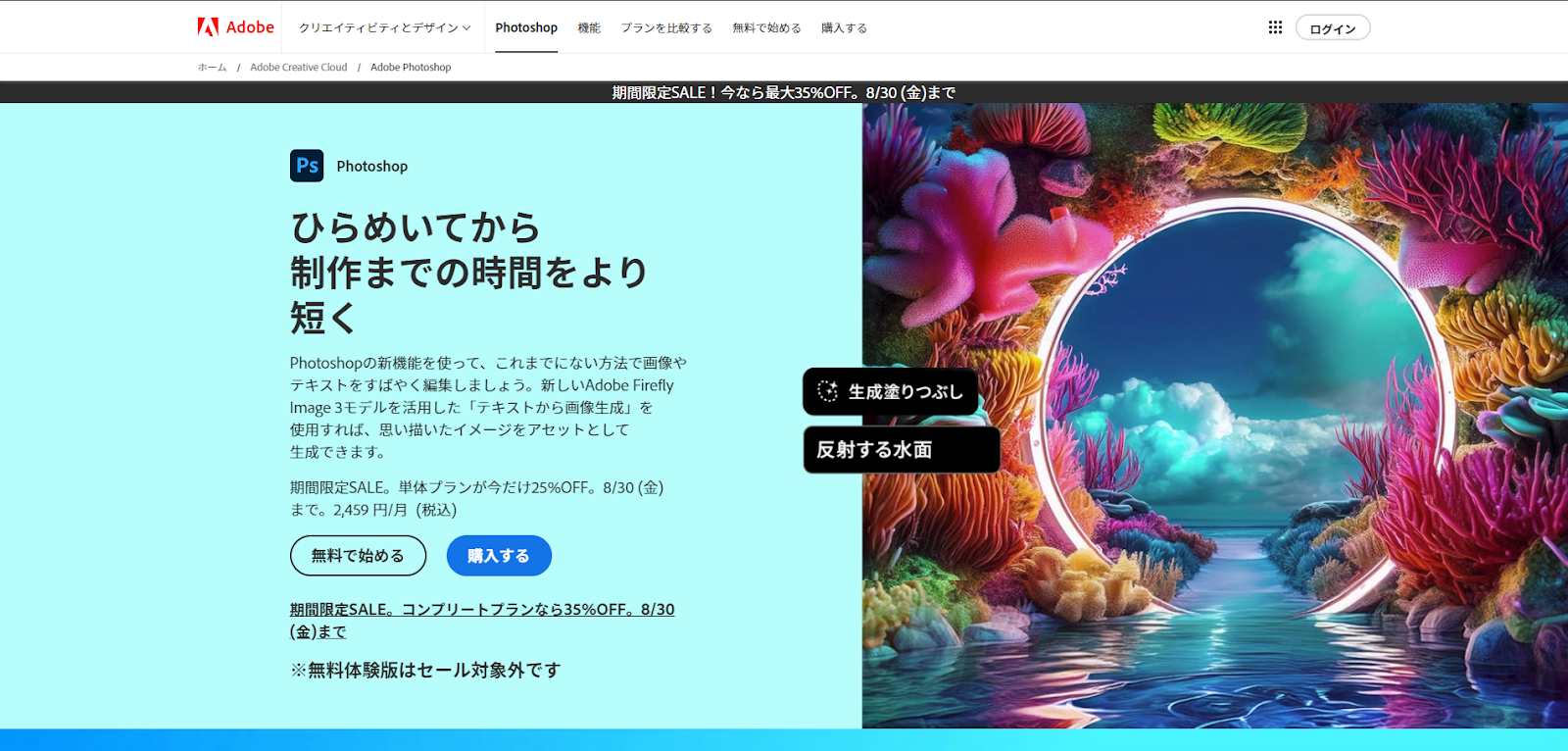Screen dimensions: 1568x751
Task: Click 購入する in the top navigation
Action: coord(844,27)
